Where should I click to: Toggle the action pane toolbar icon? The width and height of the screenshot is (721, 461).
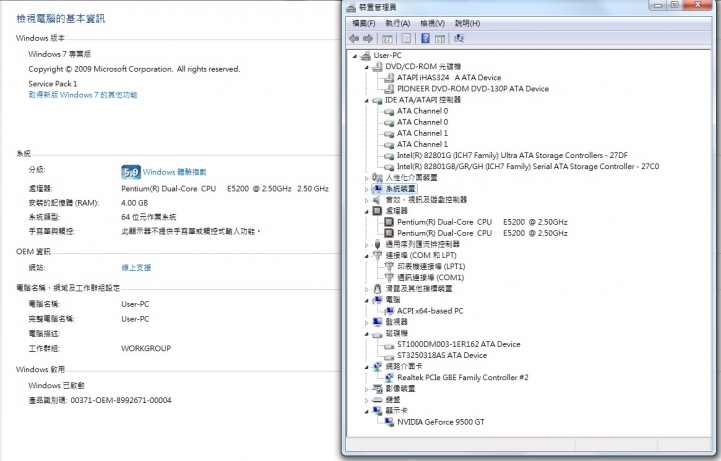[x=440, y=39]
